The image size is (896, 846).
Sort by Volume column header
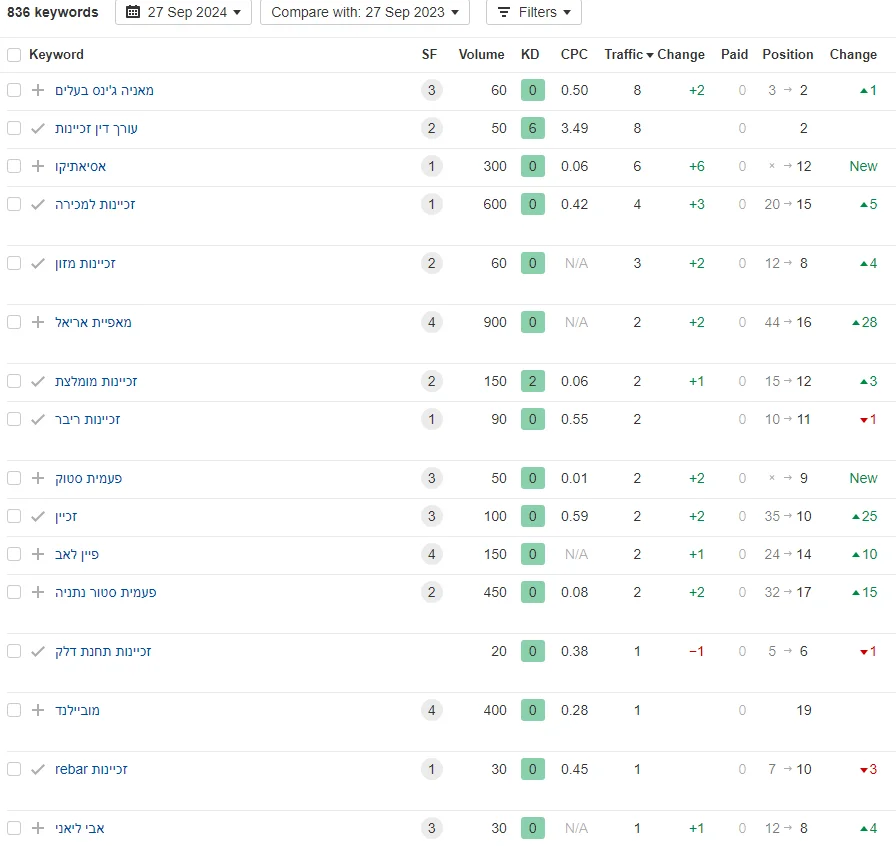tap(481, 54)
